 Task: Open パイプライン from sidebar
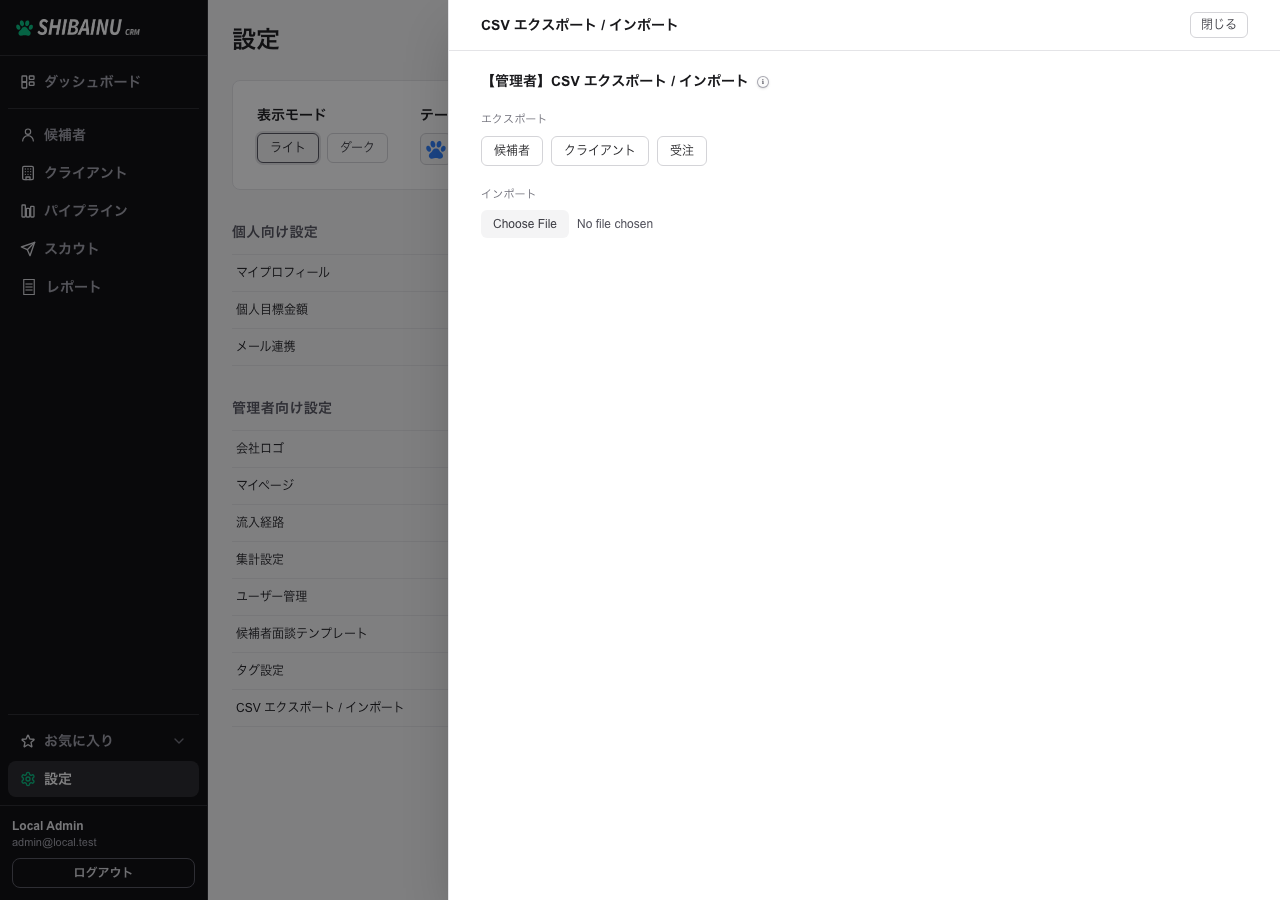104,210
